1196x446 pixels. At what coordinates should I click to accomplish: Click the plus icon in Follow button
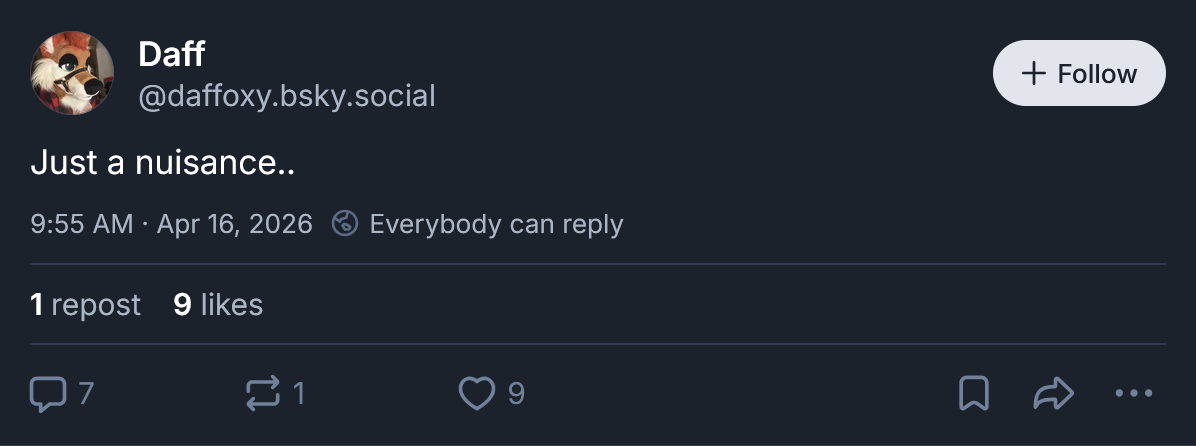[1032, 73]
